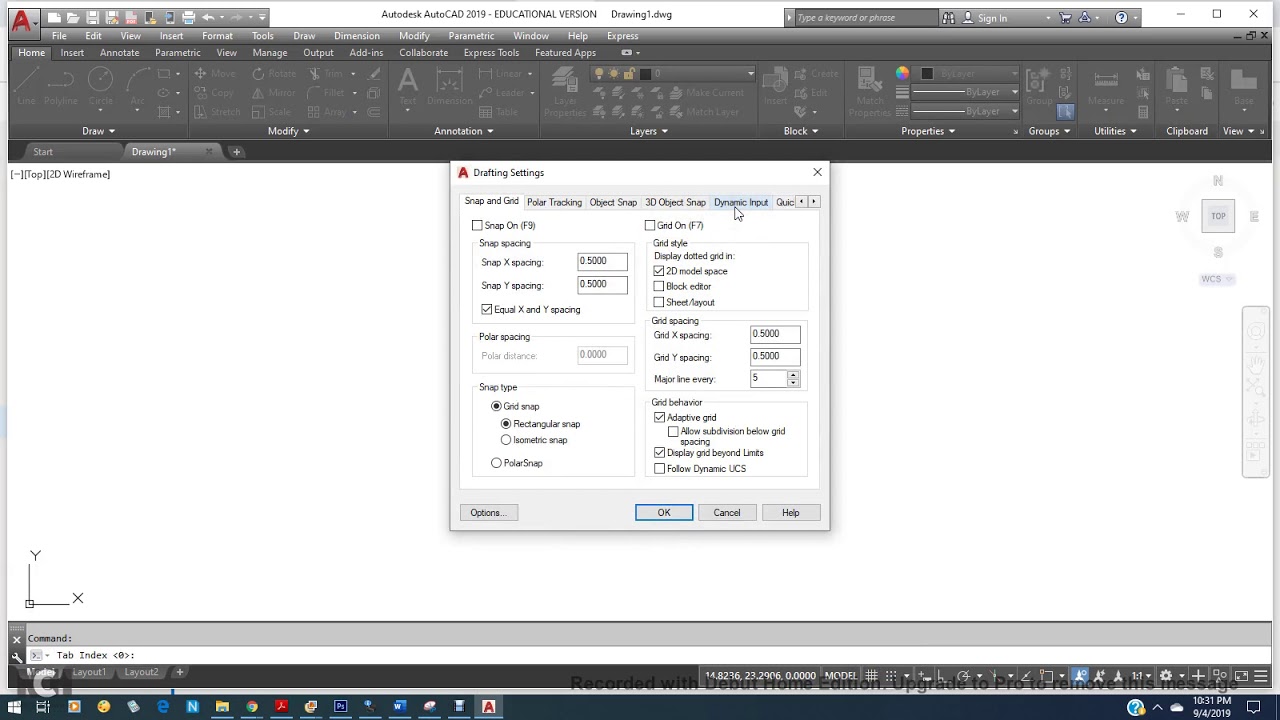Image resolution: width=1280 pixels, height=720 pixels.
Task: Uncheck Adaptive grid option
Action: 660,418
